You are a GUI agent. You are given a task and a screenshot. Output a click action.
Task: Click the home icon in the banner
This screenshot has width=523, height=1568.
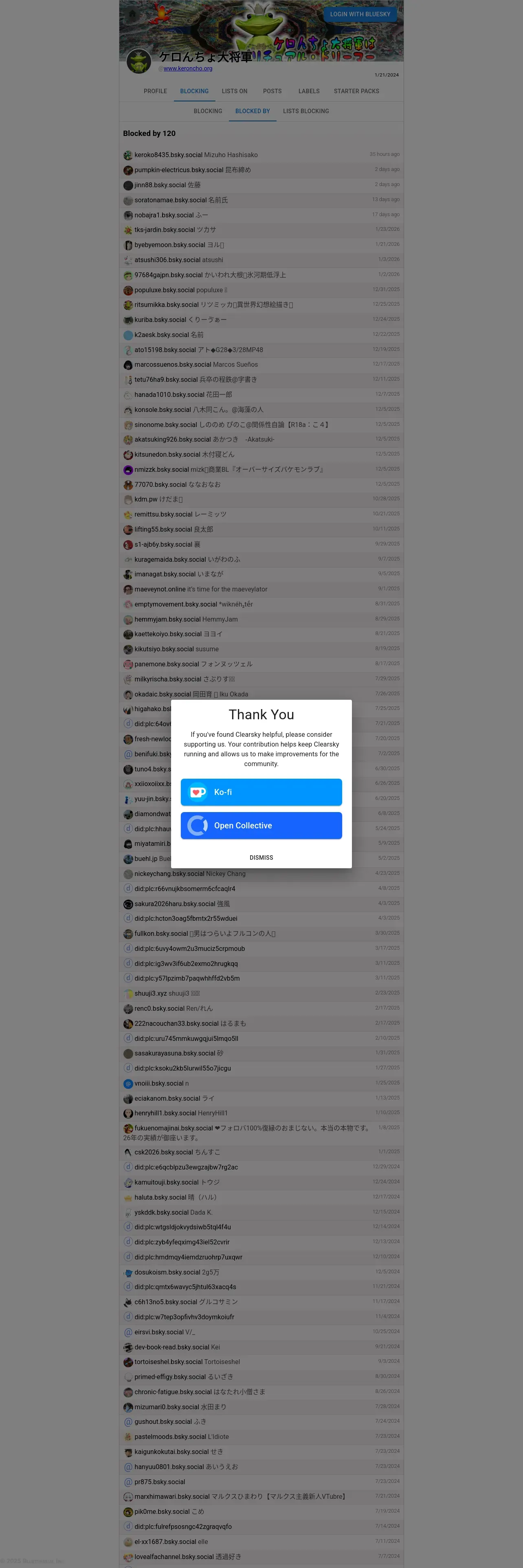coord(132,13)
